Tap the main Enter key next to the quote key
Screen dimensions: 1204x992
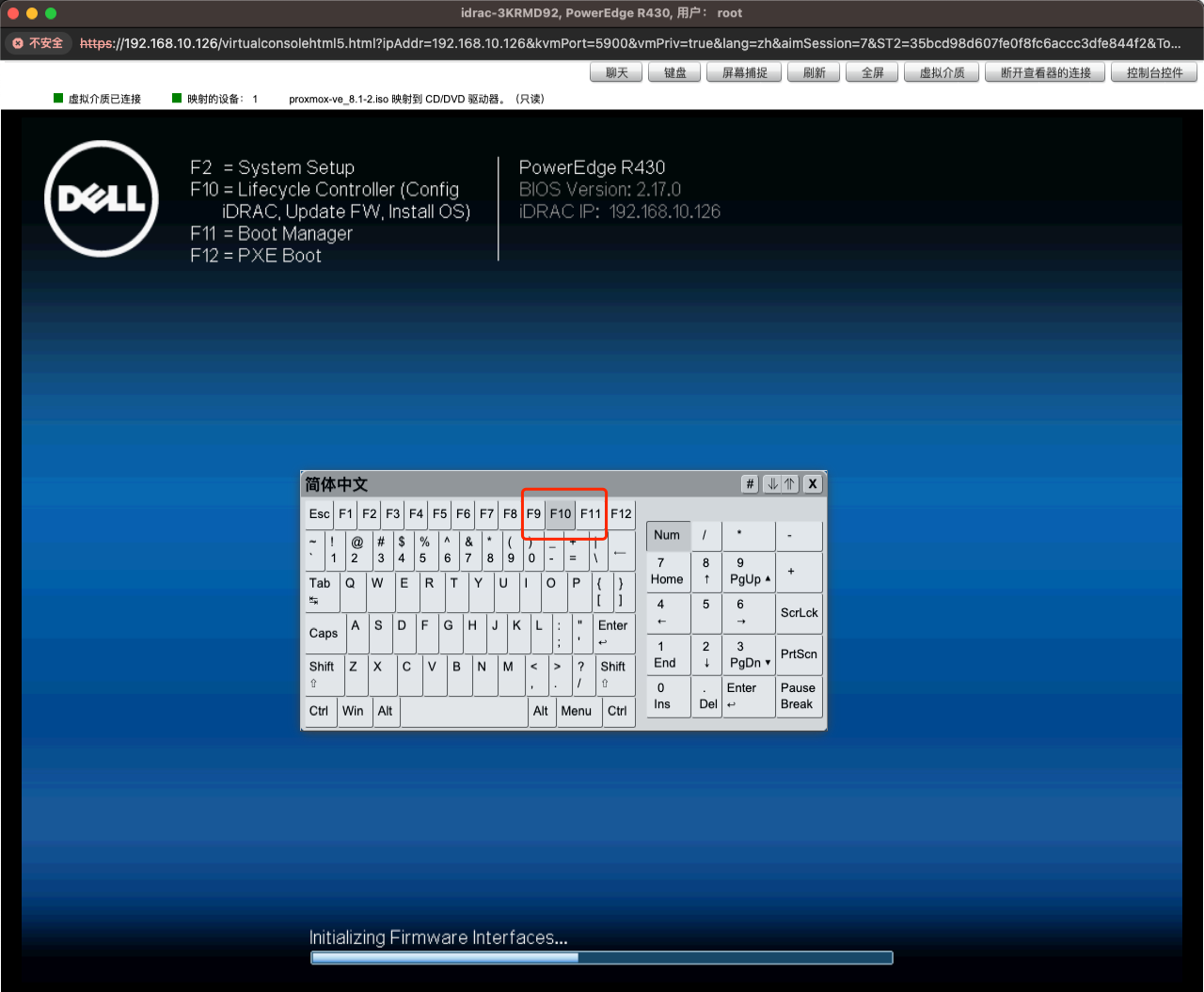614,634
